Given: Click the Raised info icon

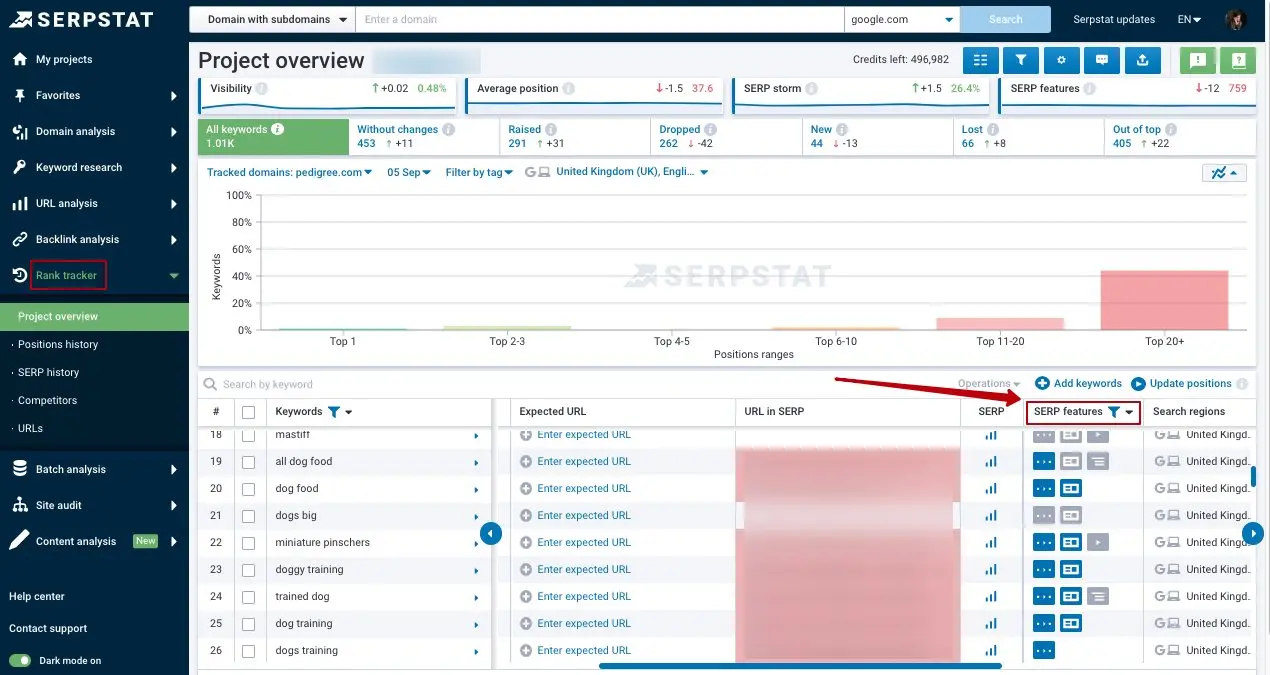Looking at the screenshot, I should [x=551, y=130].
